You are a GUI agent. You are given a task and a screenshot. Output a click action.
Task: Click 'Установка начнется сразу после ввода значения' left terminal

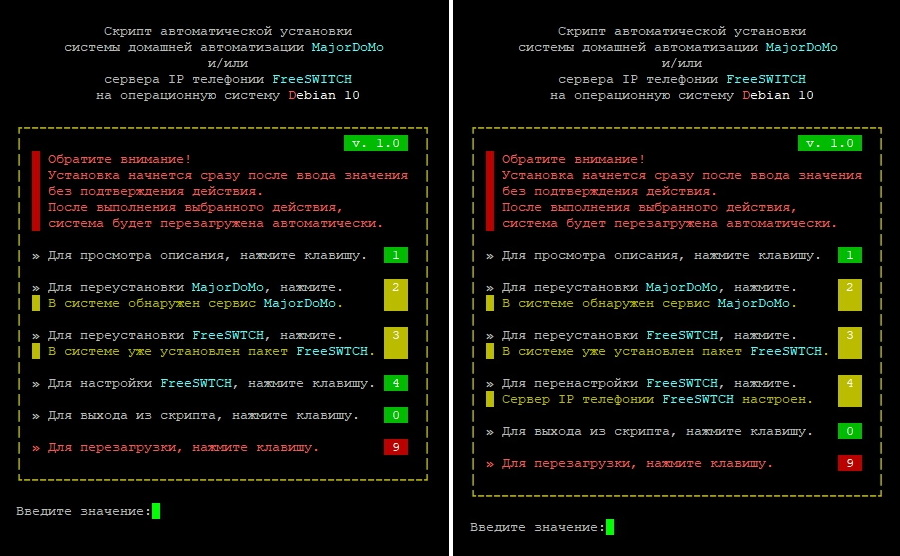(x=228, y=175)
